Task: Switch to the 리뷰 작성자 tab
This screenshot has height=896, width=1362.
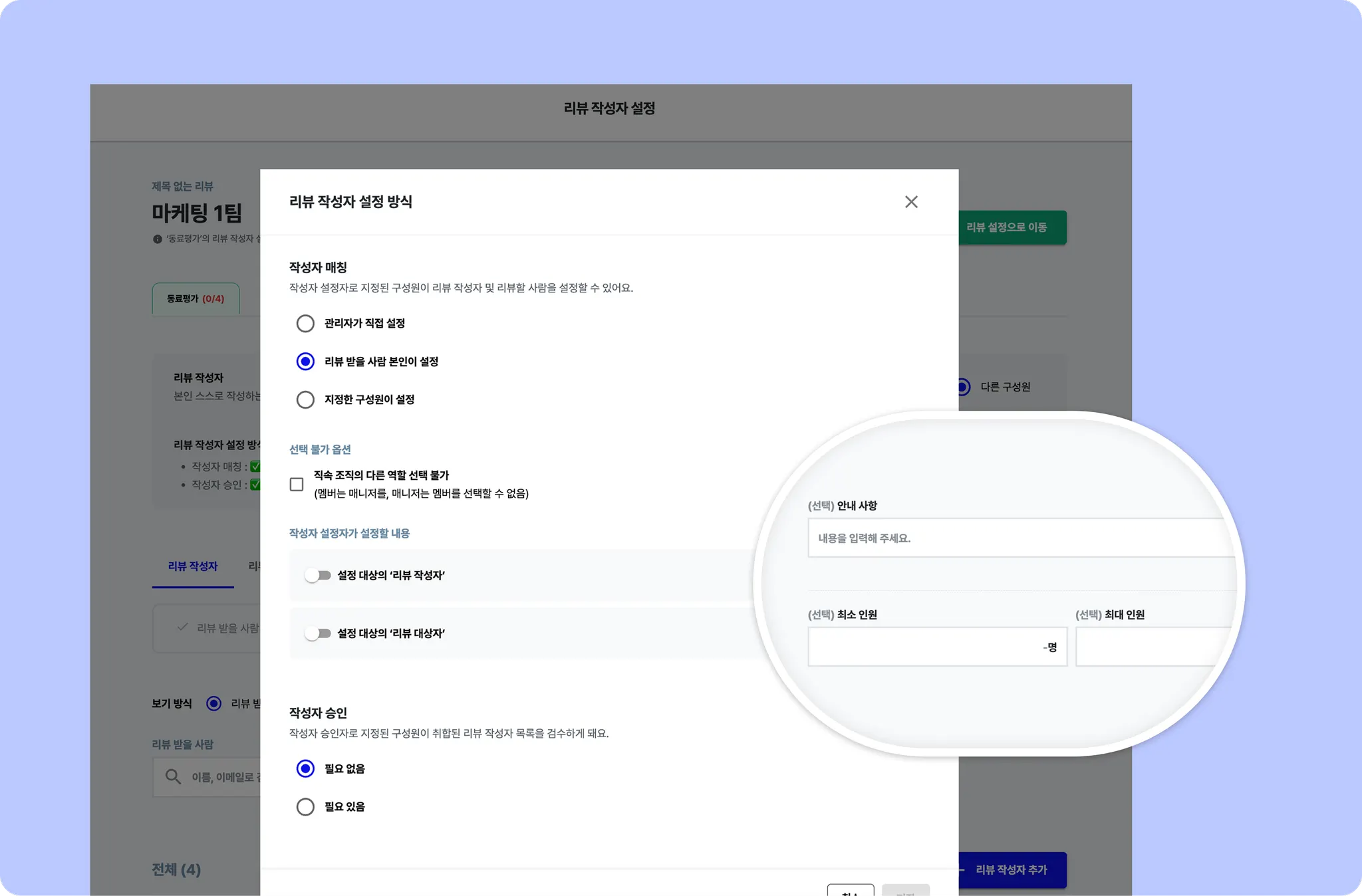Action: (193, 566)
